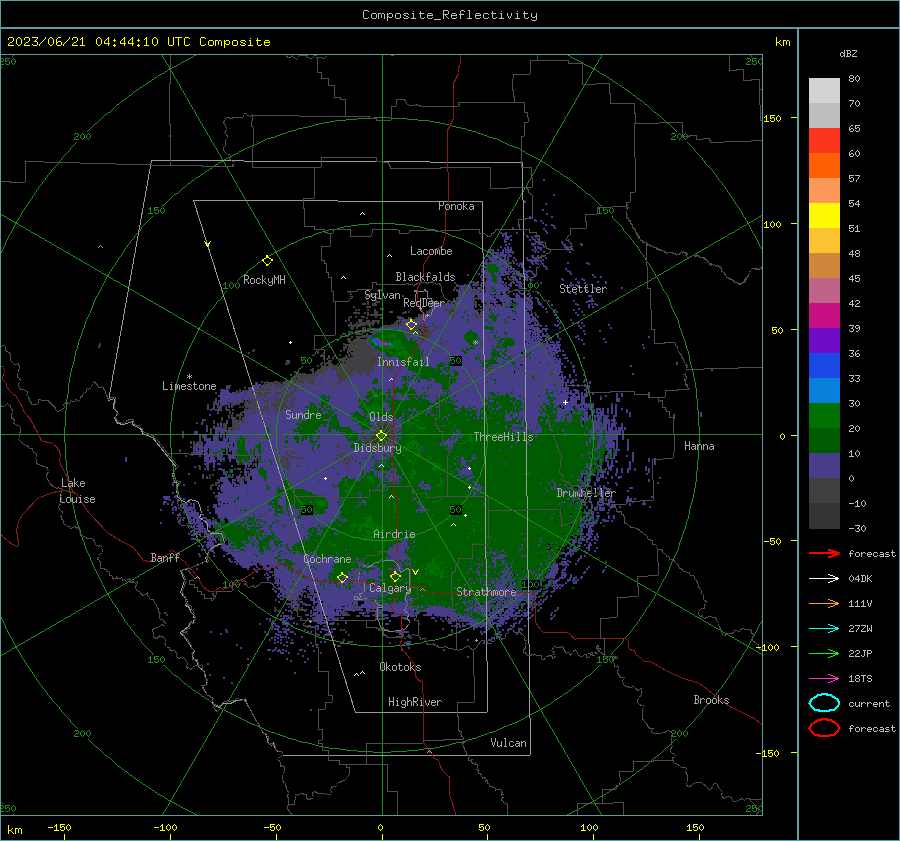900x841 pixels.
Task: Click the Brooks city label
Action: [x=711, y=700]
